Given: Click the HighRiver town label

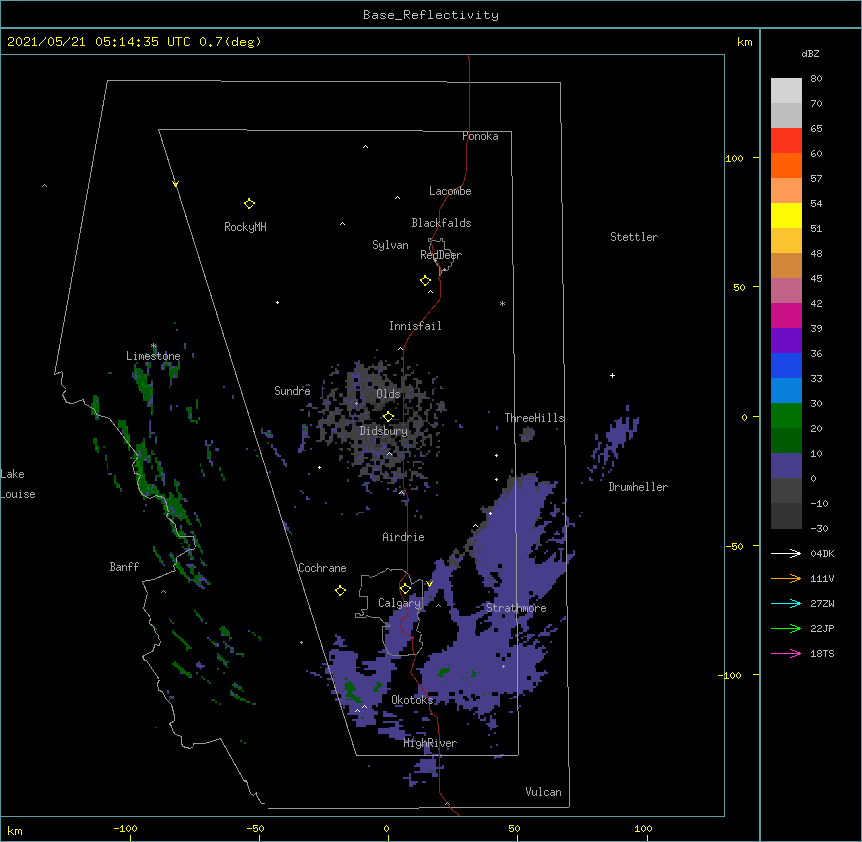Looking at the screenshot, I should point(430,743).
